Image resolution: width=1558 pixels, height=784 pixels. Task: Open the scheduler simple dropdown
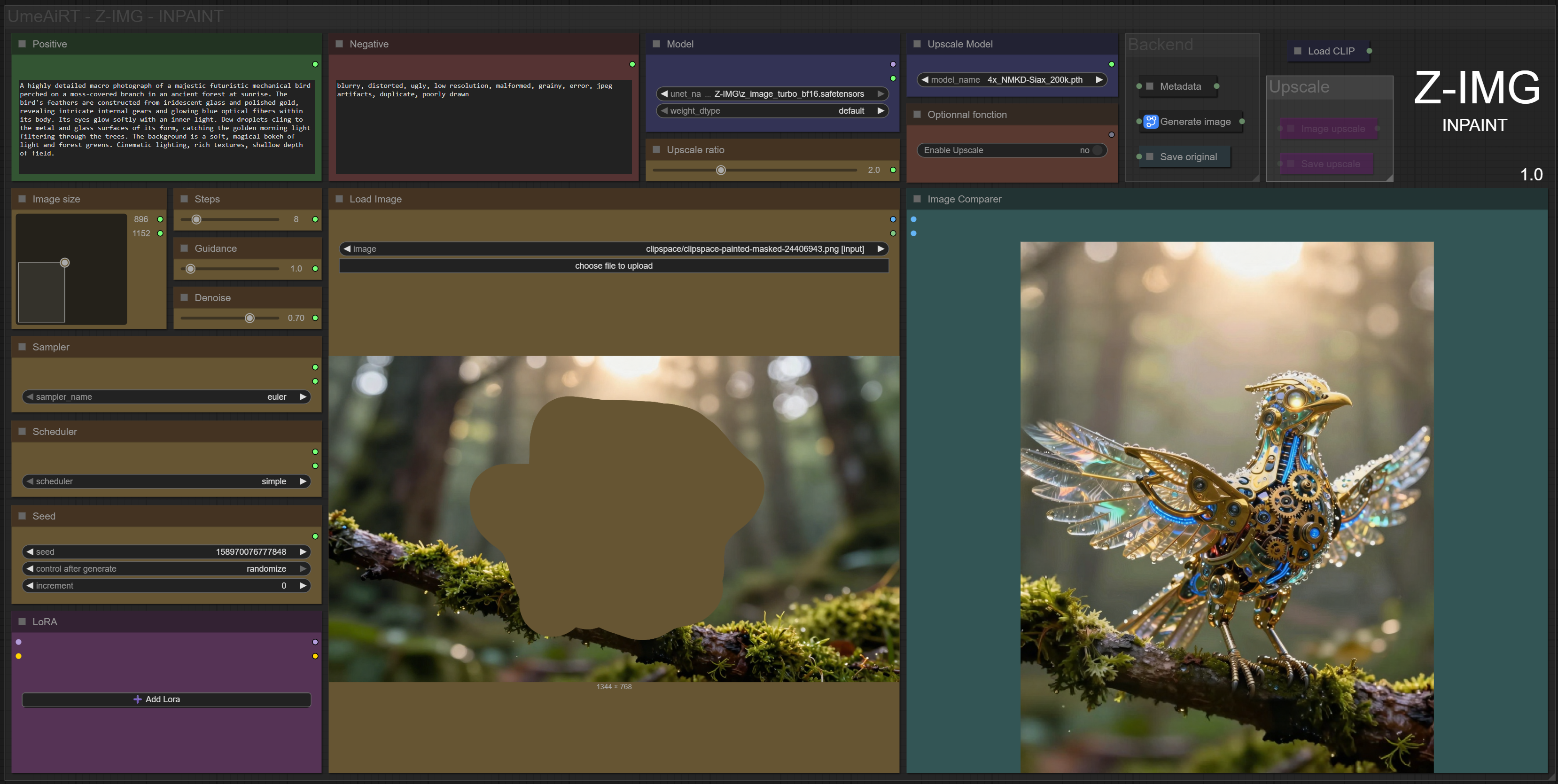point(166,481)
